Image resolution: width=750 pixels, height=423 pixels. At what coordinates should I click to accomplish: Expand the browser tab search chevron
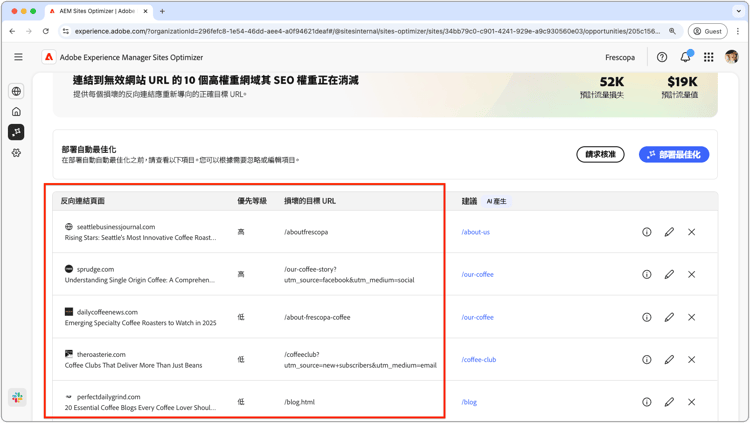739,11
